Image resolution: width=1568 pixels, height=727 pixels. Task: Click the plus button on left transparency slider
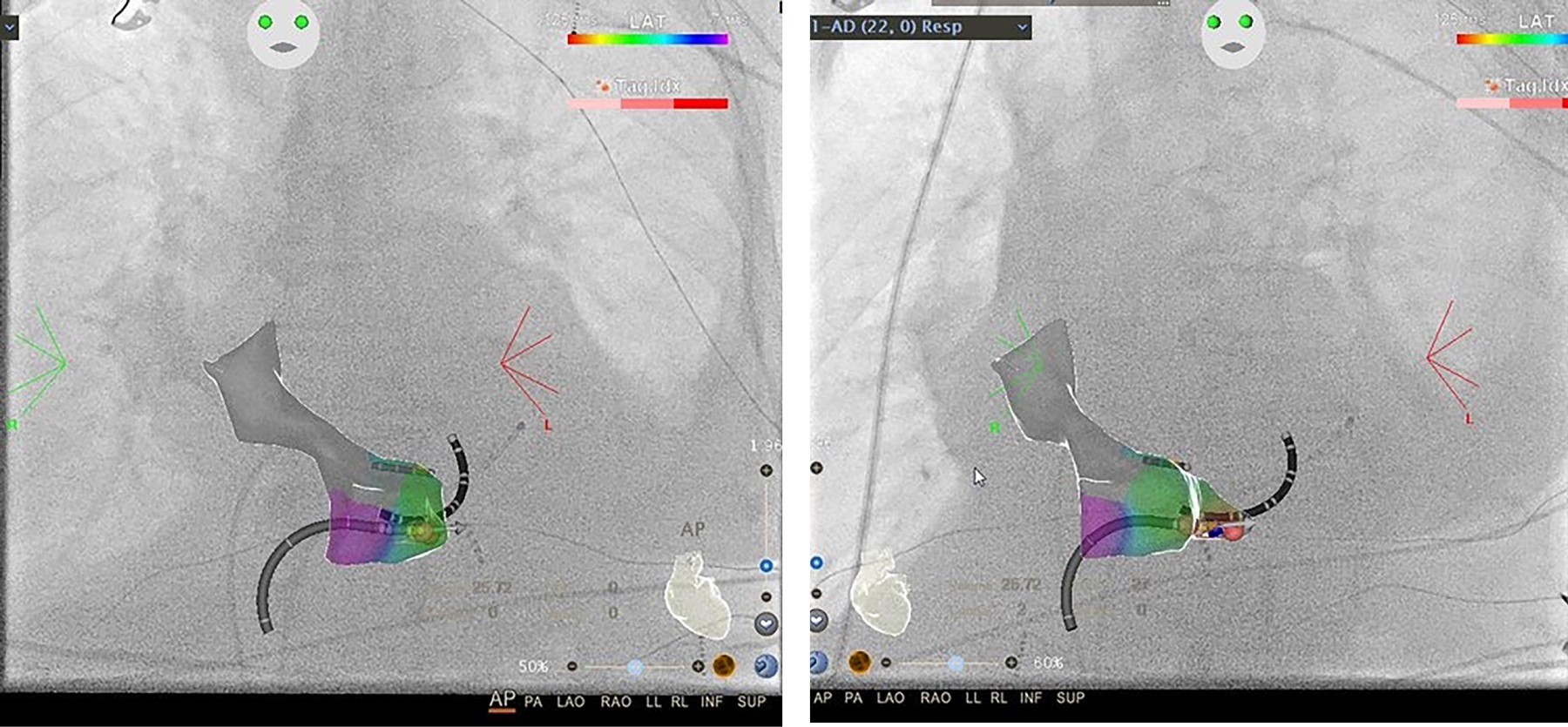coord(698,667)
